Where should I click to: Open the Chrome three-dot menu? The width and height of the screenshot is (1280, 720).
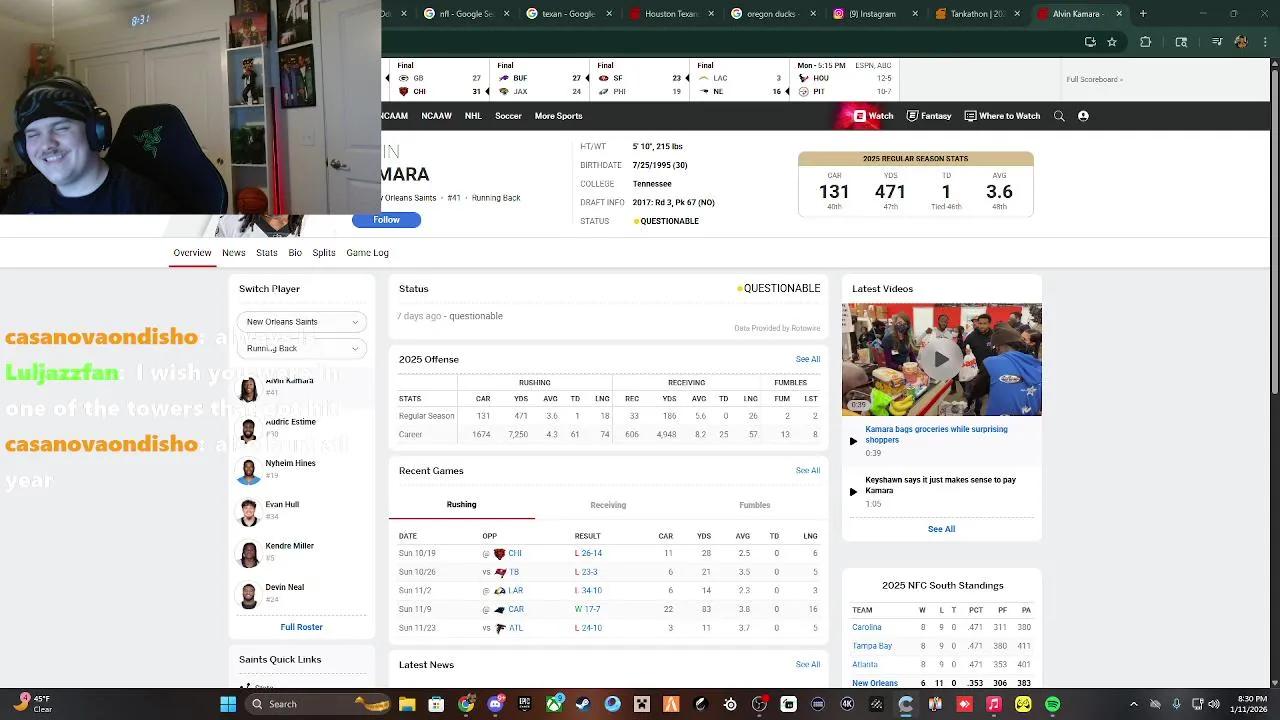(x=1265, y=42)
